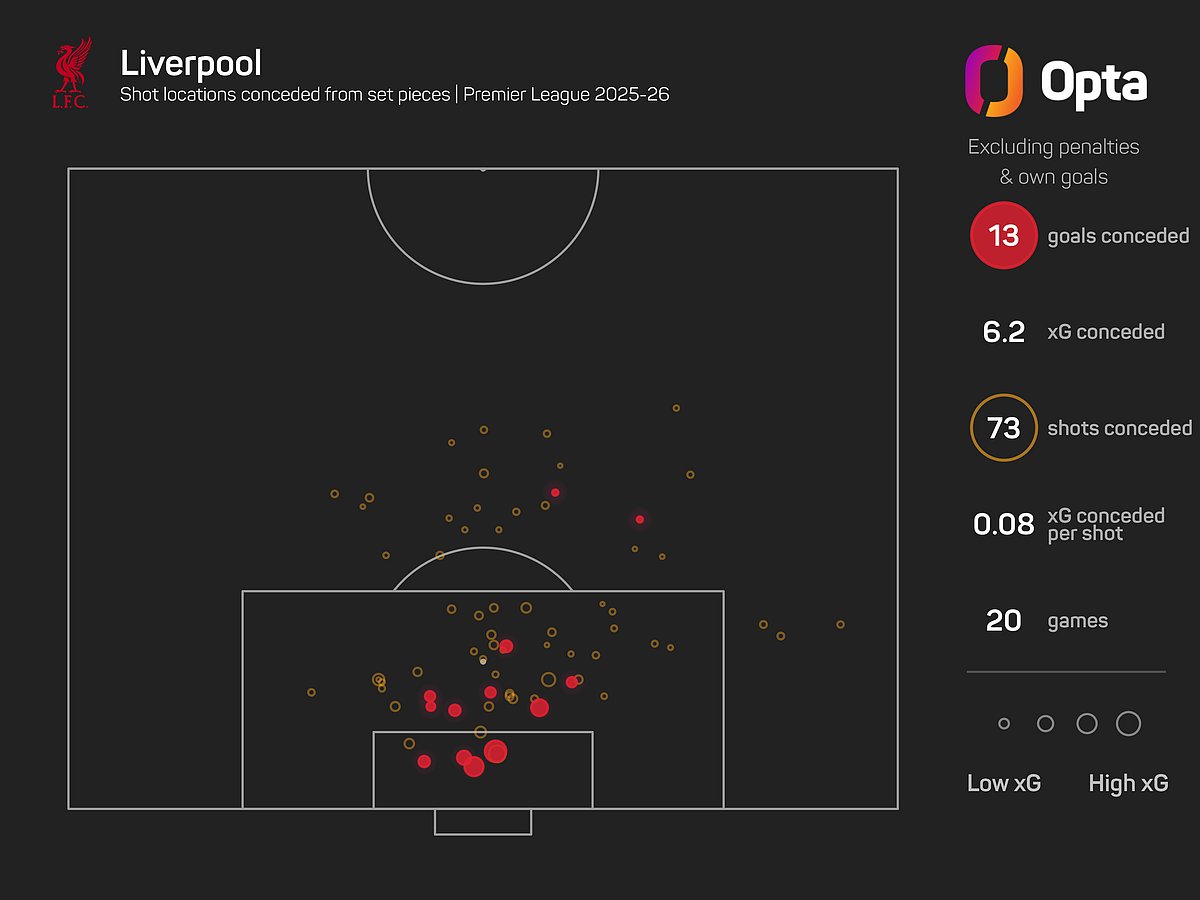Select the second-smallest xG legend circle
This screenshot has width=1200, height=900.
click(1045, 724)
